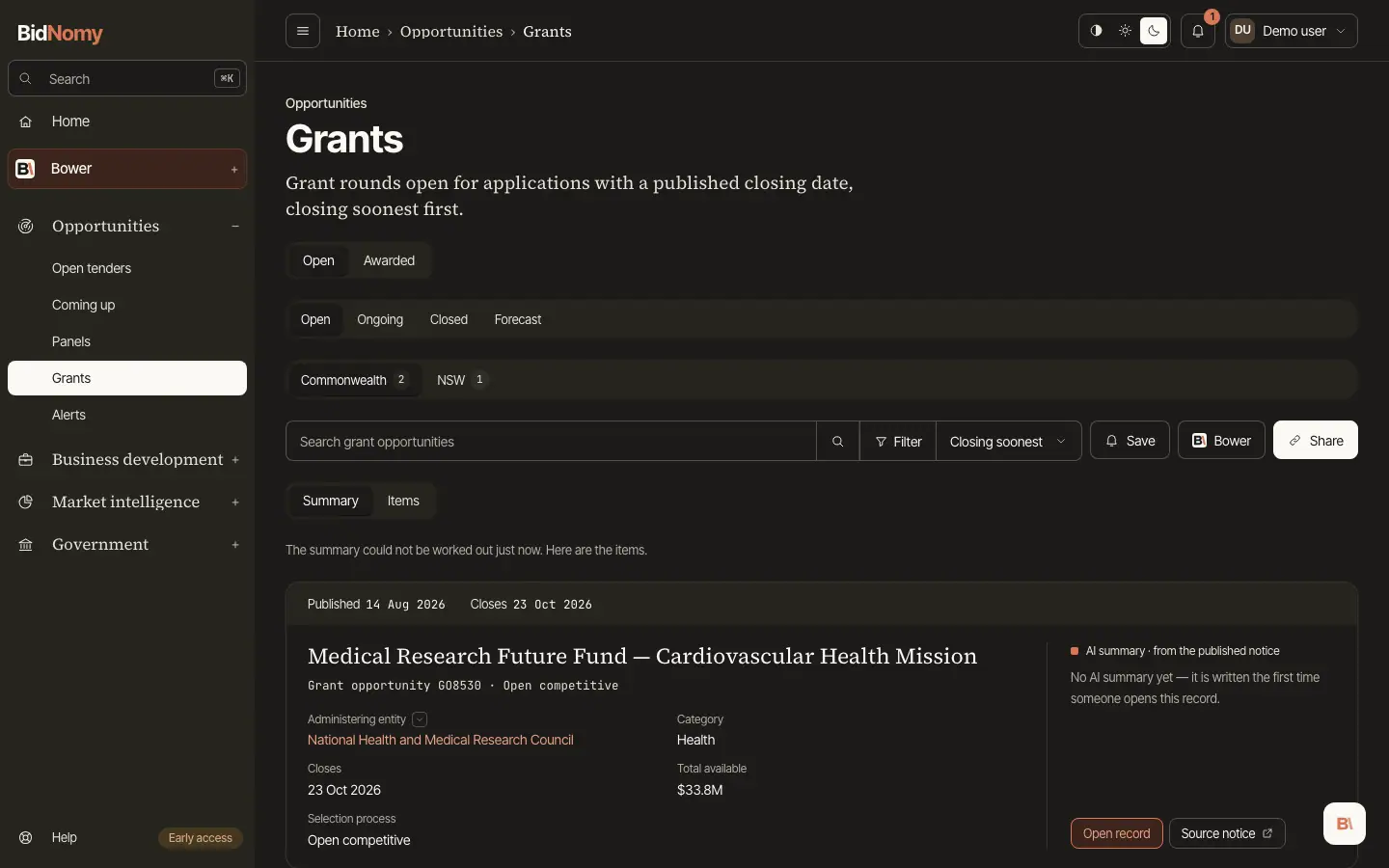Toggle the sidebar menu button
Image resolution: width=1389 pixels, height=868 pixels.
tap(303, 31)
